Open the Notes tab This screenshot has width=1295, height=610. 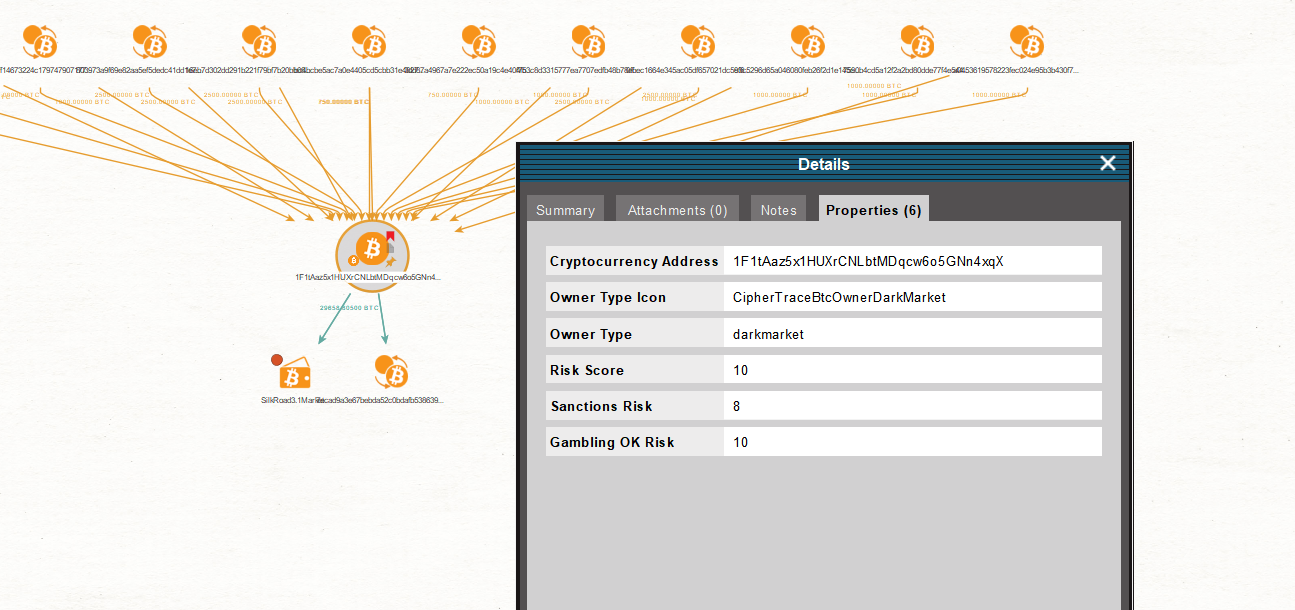pos(778,209)
